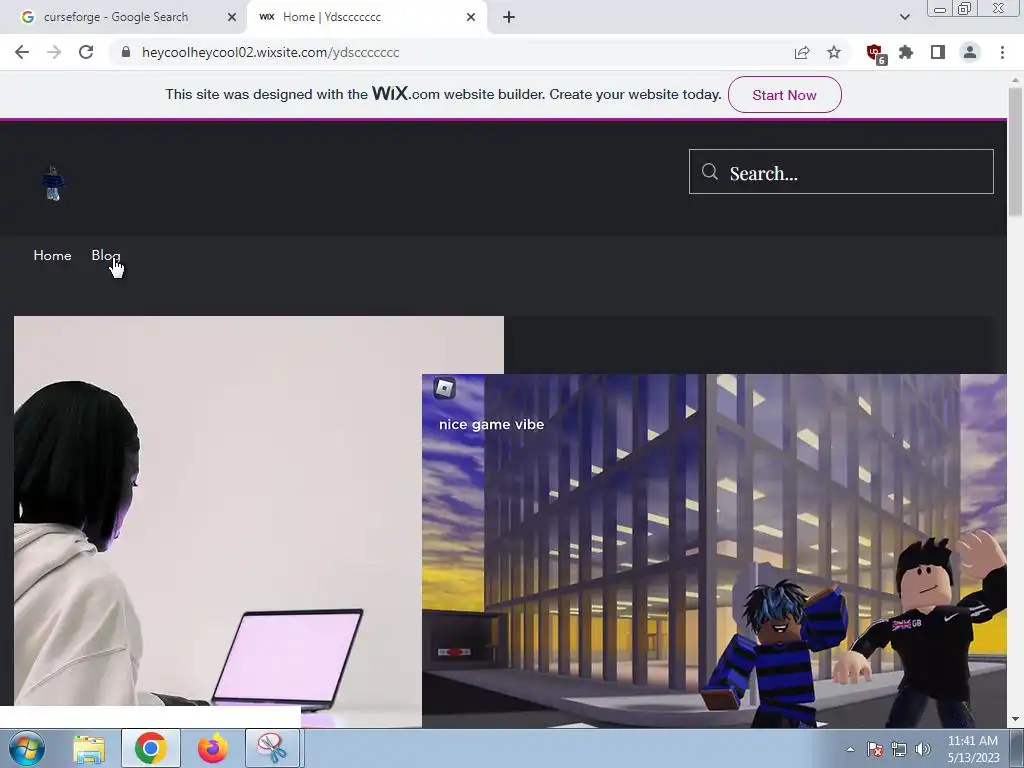Open the Snipping Tool taskbar icon
1024x768 pixels.
point(272,748)
